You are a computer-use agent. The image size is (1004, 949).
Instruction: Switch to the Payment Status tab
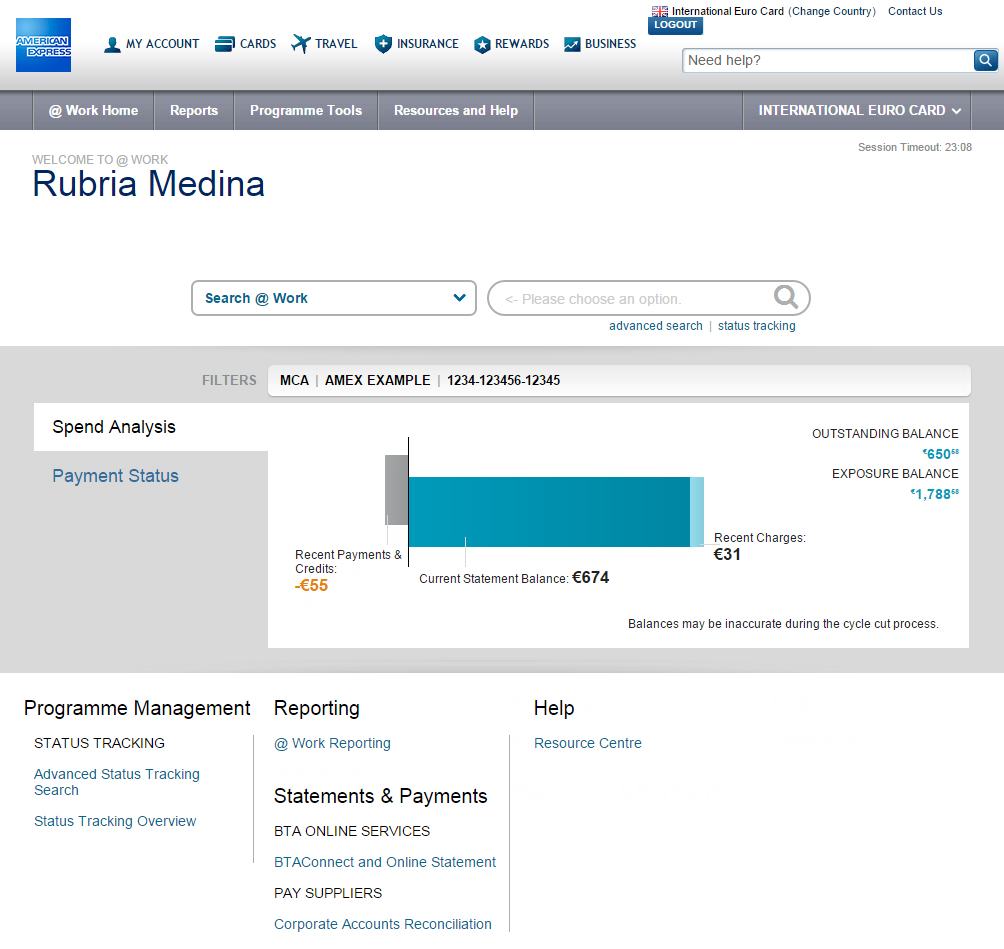click(115, 476)
